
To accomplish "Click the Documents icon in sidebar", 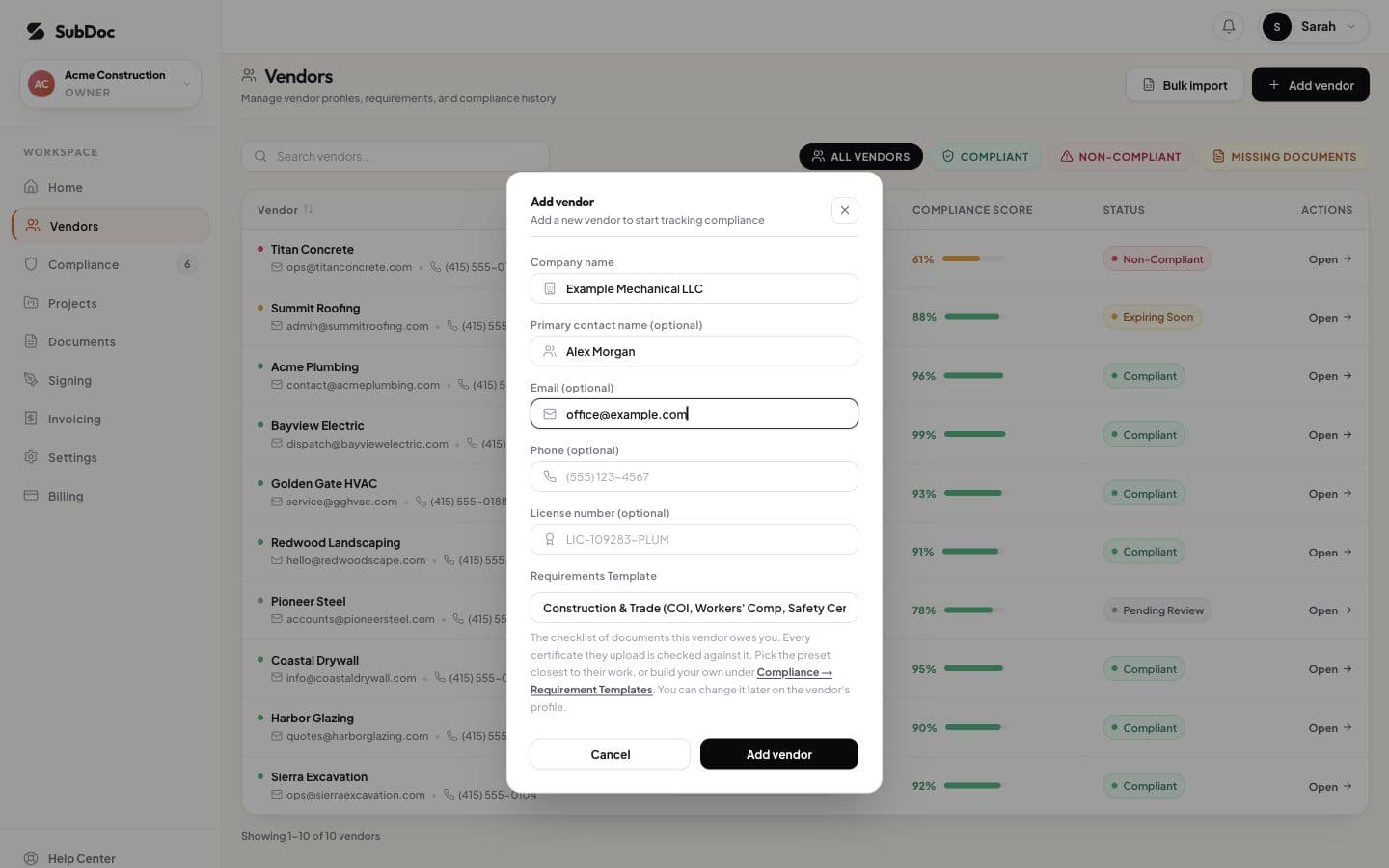I will pyautogui.click(x=31, y=341).
